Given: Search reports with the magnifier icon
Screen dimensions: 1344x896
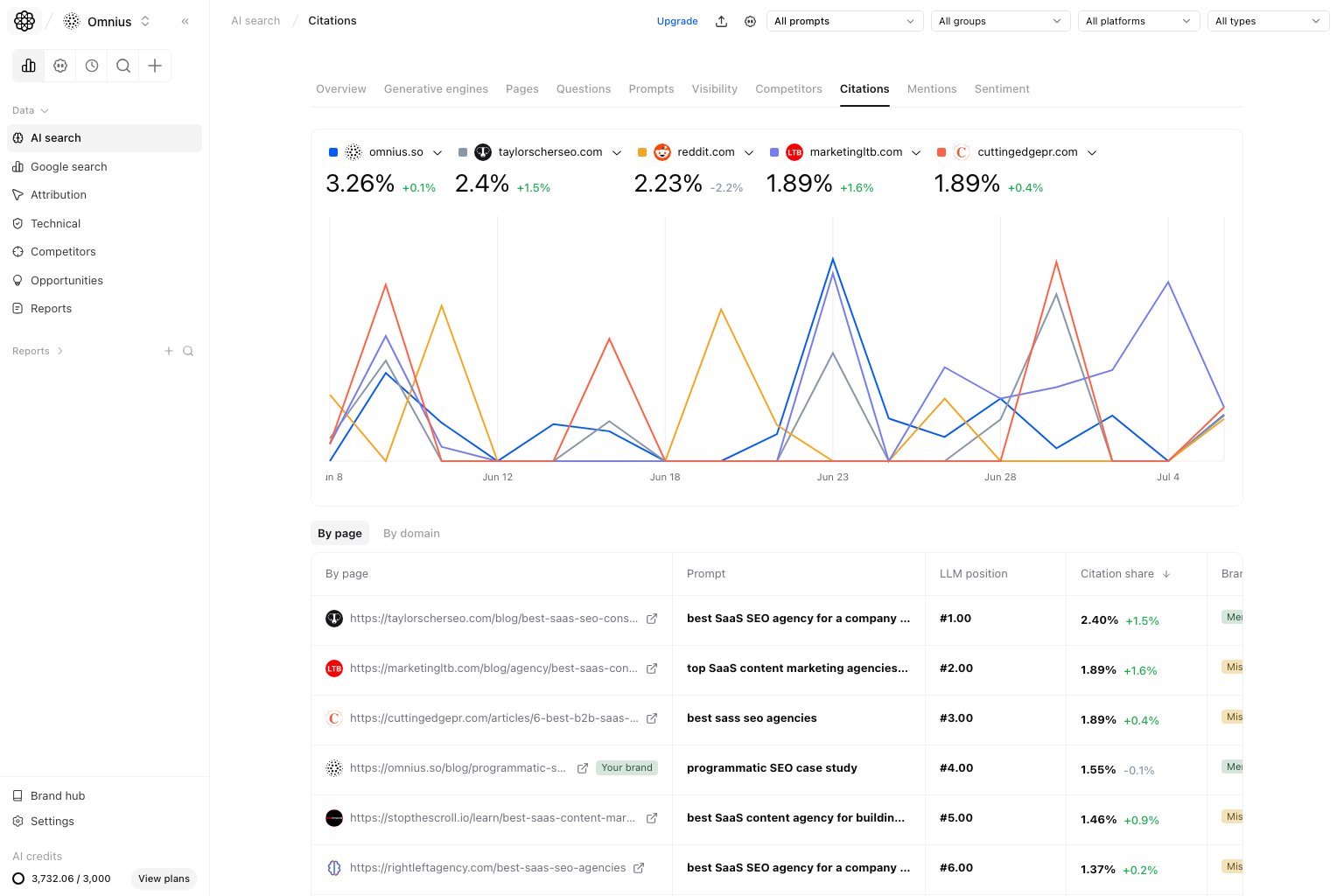Looking at the screenshot, I should 188,351.
